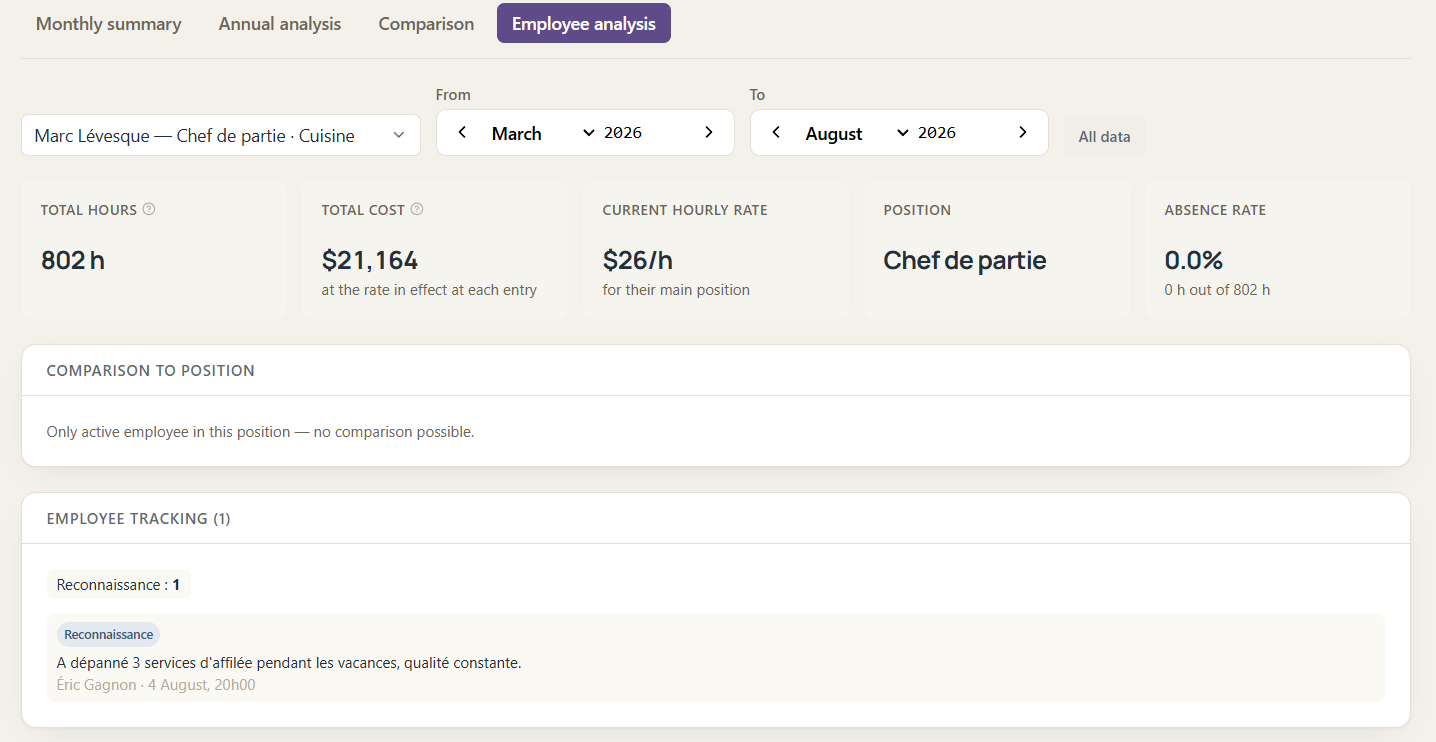Go to next month in From picker
This screenshot has height=742, width=1436.
point(709,133)
